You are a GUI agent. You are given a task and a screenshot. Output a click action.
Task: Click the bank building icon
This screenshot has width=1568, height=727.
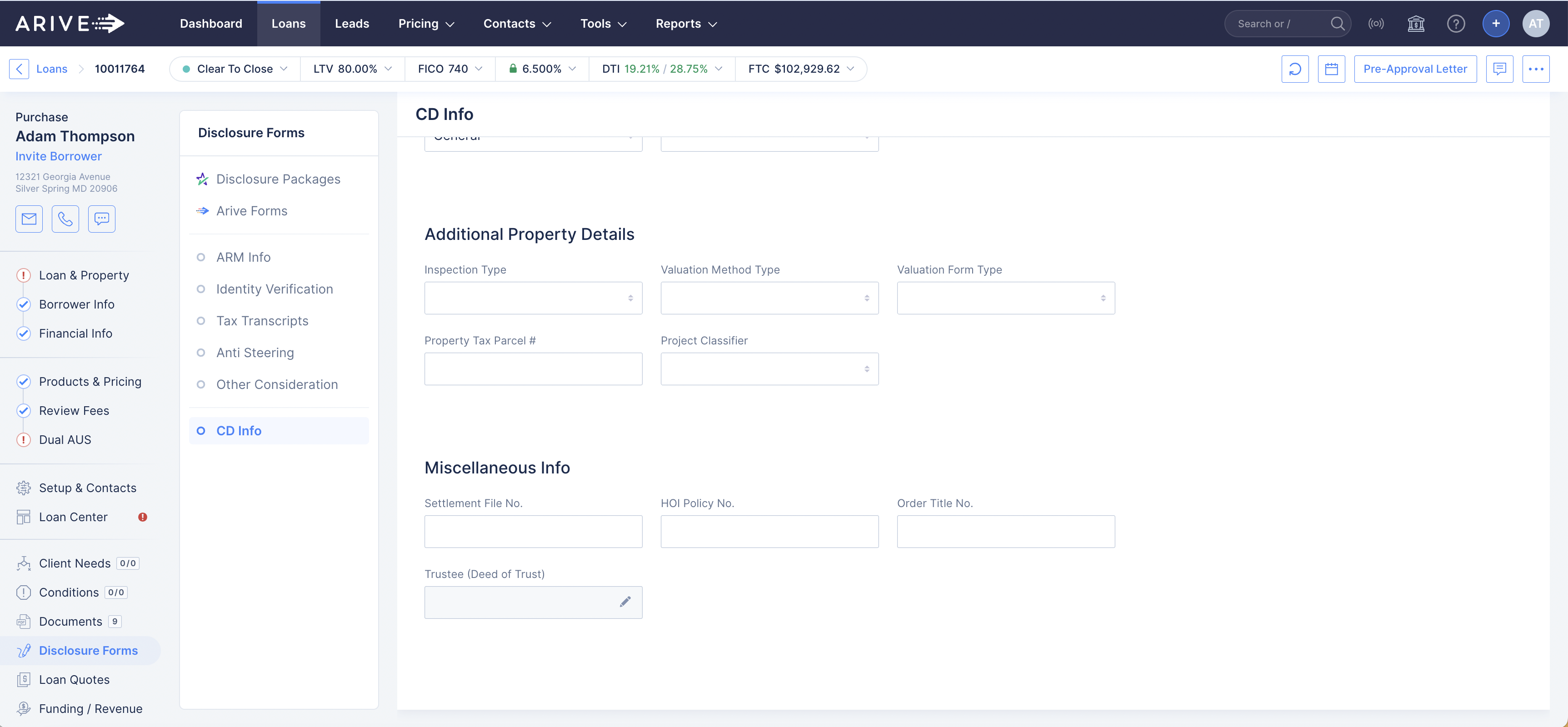[1416, 24]
